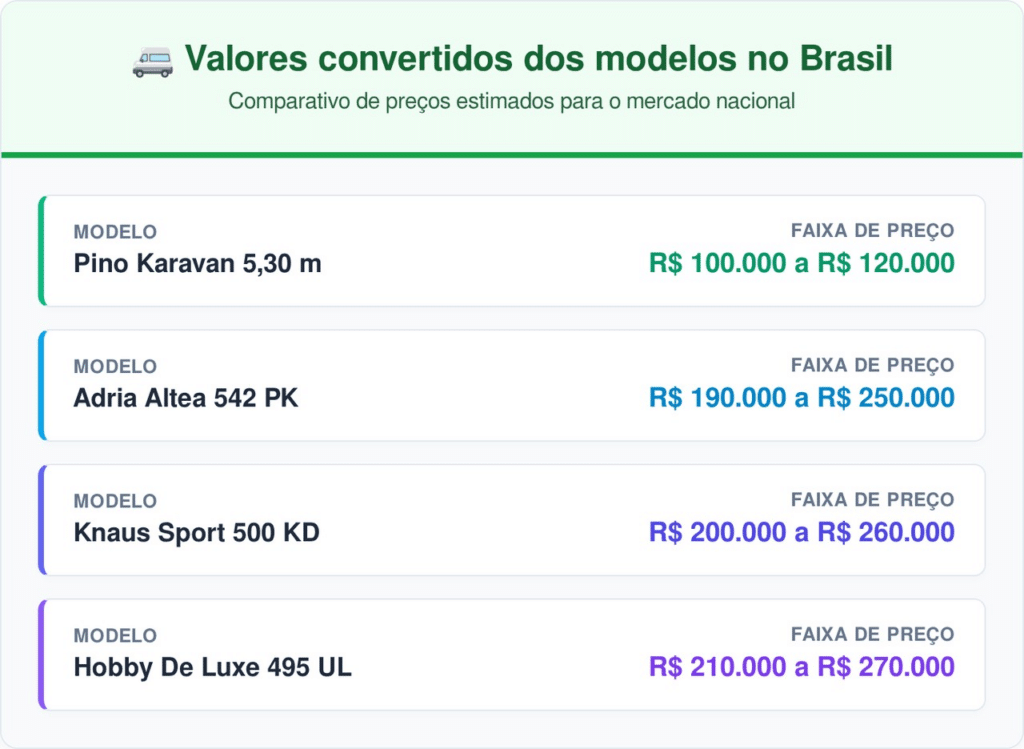Screen dimensions: 1024x749
Task: Click the green divider line below the header
Action: 512,155
